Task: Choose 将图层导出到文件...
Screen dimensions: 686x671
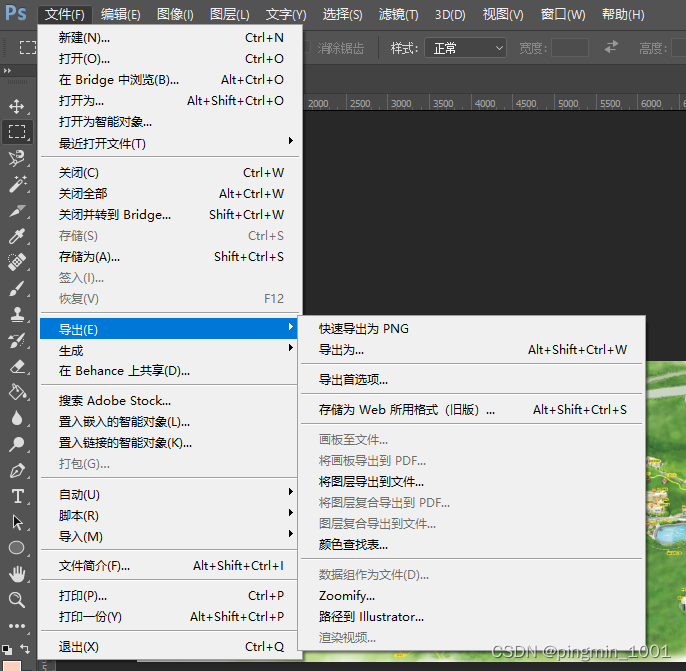Action: [x=472, y=482]
